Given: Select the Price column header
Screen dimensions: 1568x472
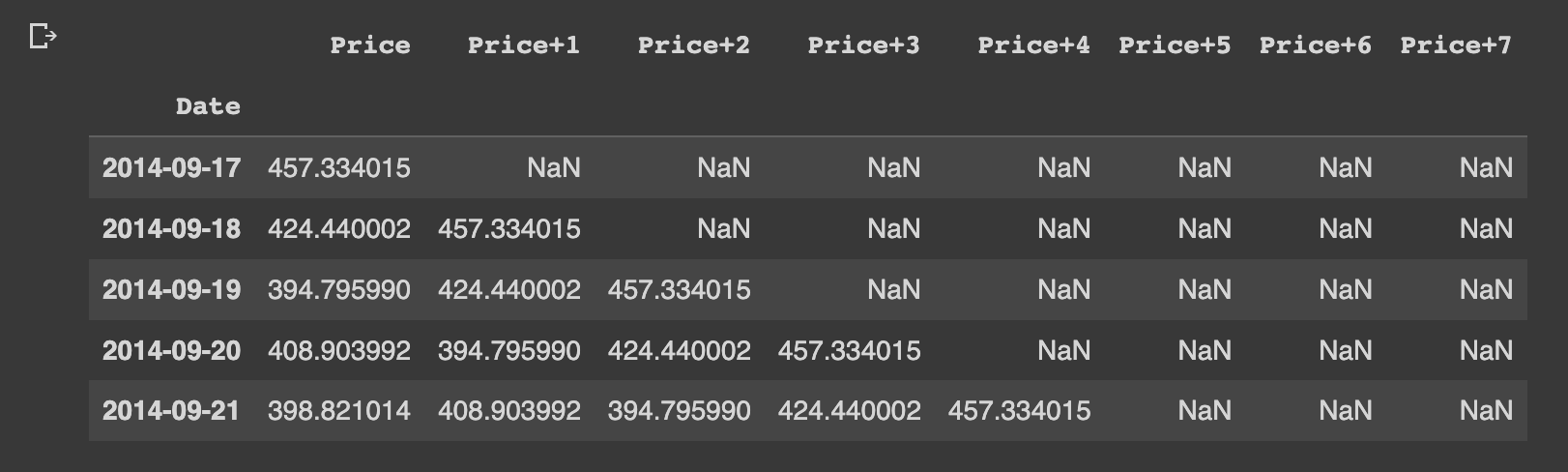Looking at the screenshot, I should [370, 44].
